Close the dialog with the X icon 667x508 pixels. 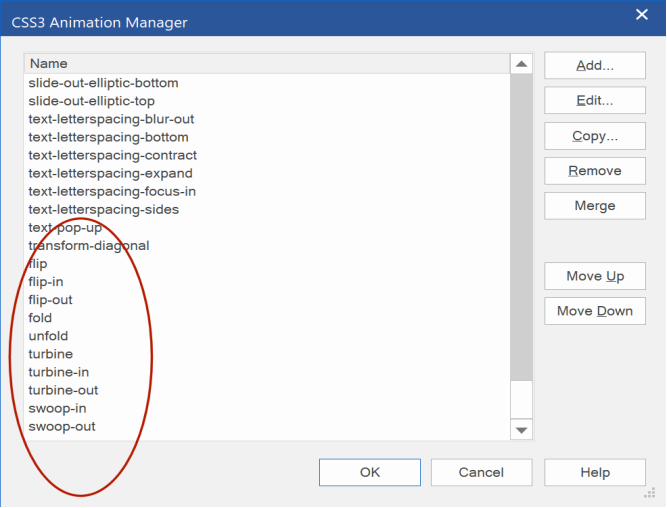(641, 15)
